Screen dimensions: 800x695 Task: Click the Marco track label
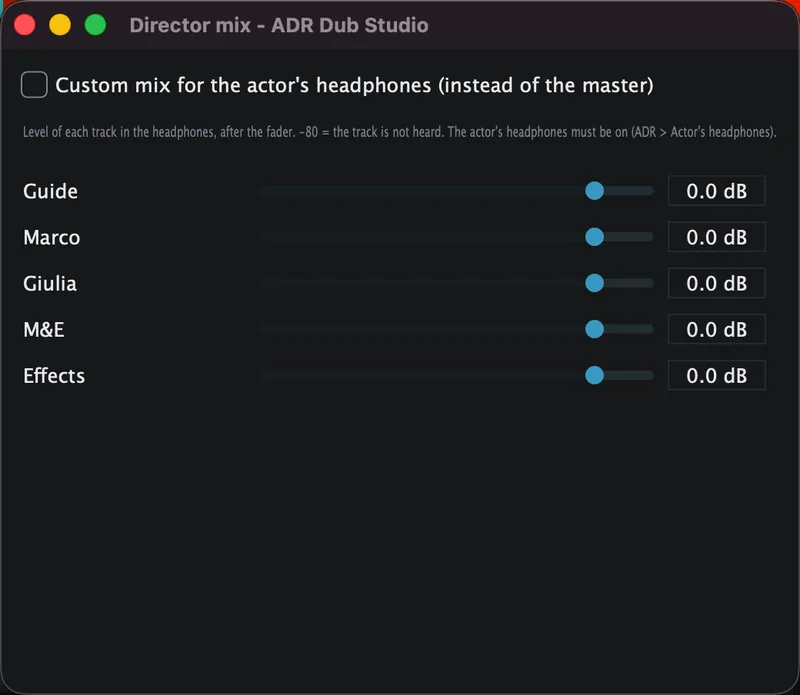click(52, 237)
